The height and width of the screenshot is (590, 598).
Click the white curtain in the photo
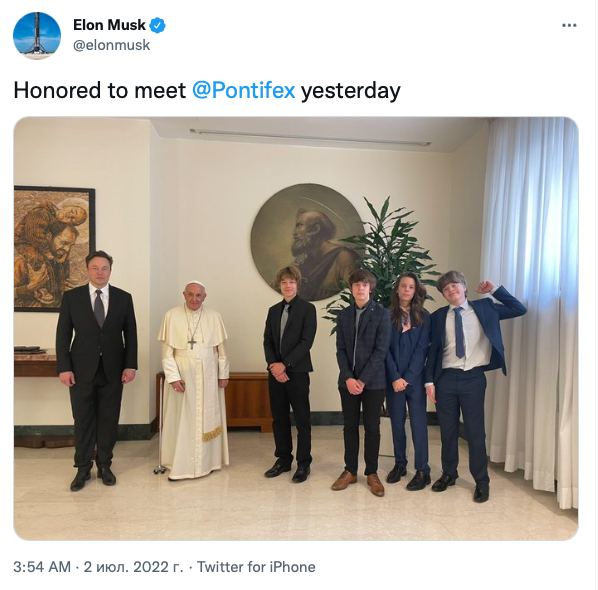click(532, 305)
